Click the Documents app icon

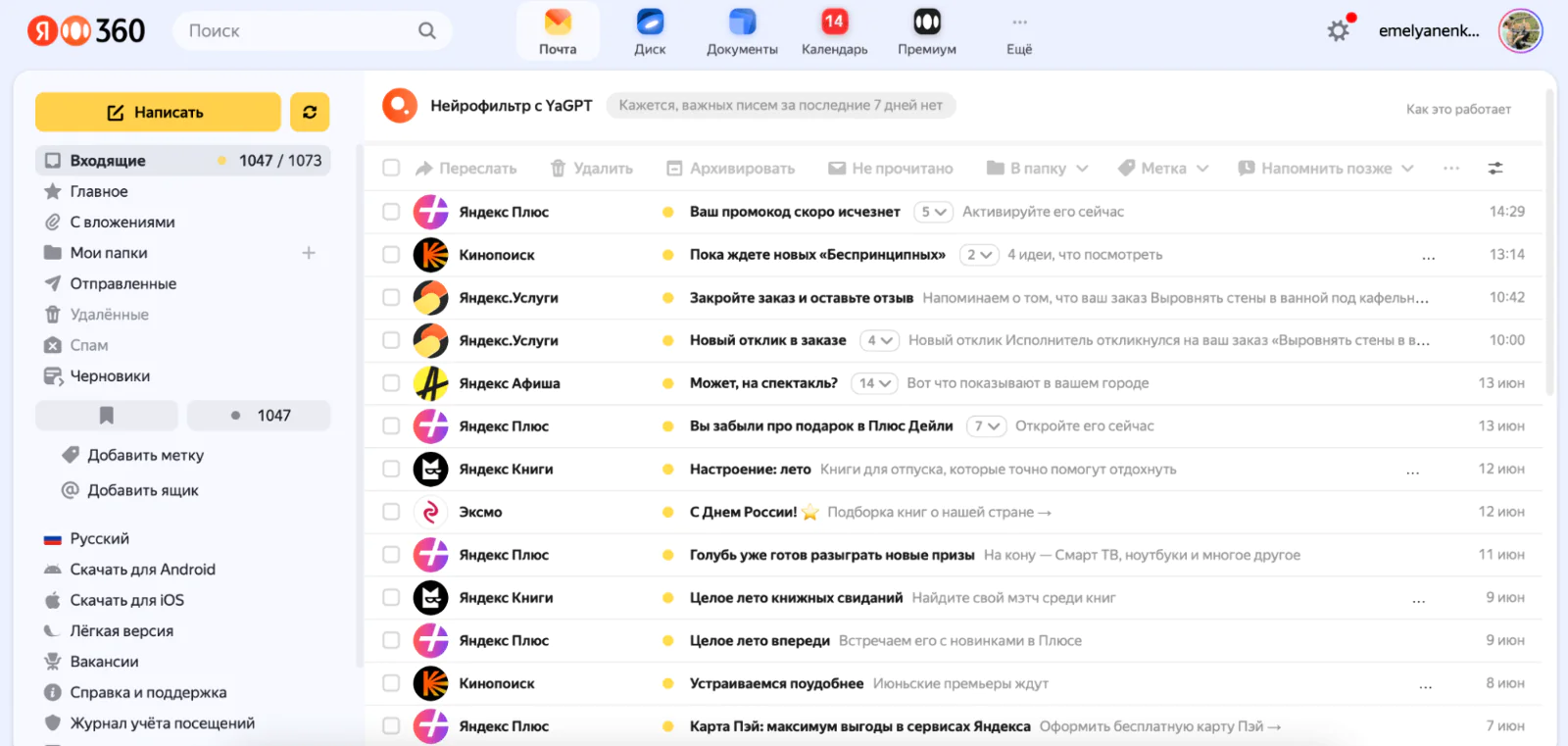(x=742, y=23)
